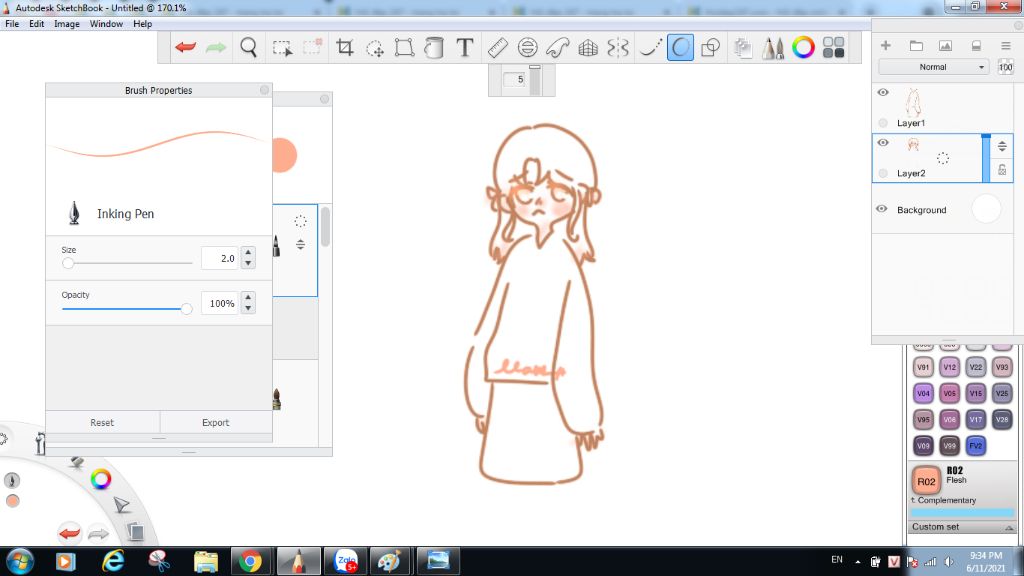Click the green Redo arrow in the top toolbar
This screenshot has height=576, width=1024.
point(216,47)
